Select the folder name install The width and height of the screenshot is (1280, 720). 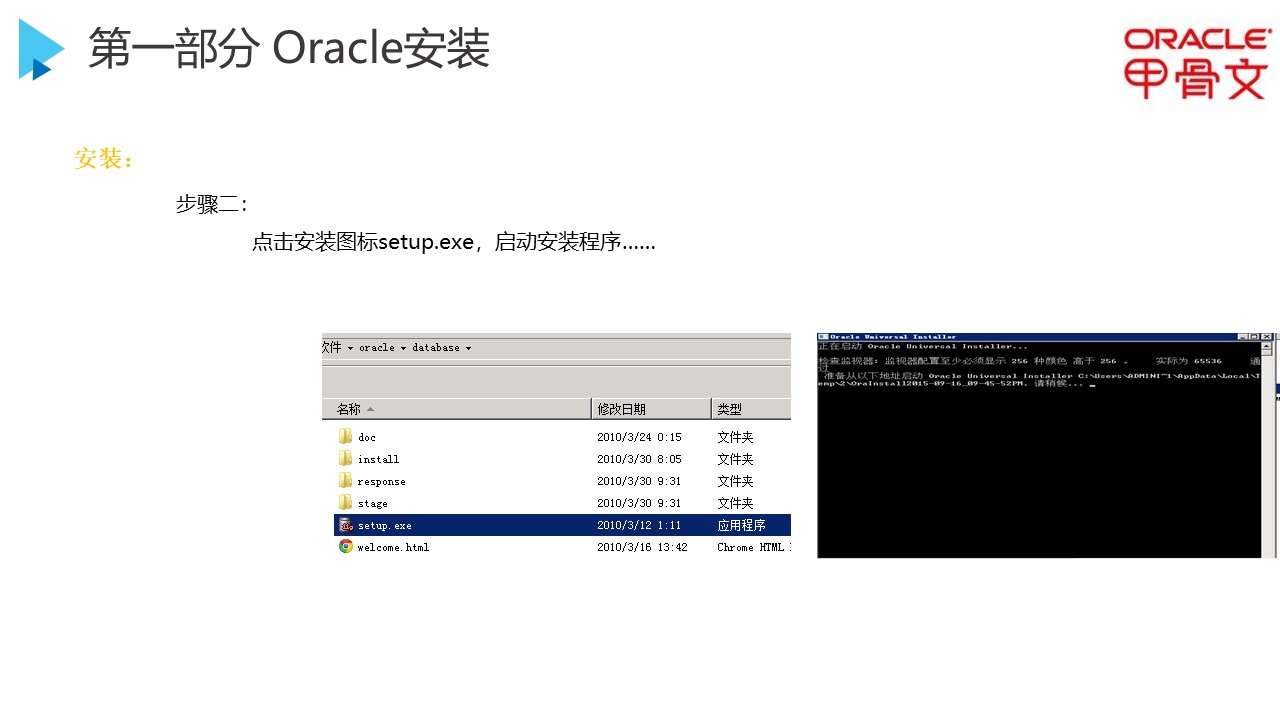(x=378, y=459)
